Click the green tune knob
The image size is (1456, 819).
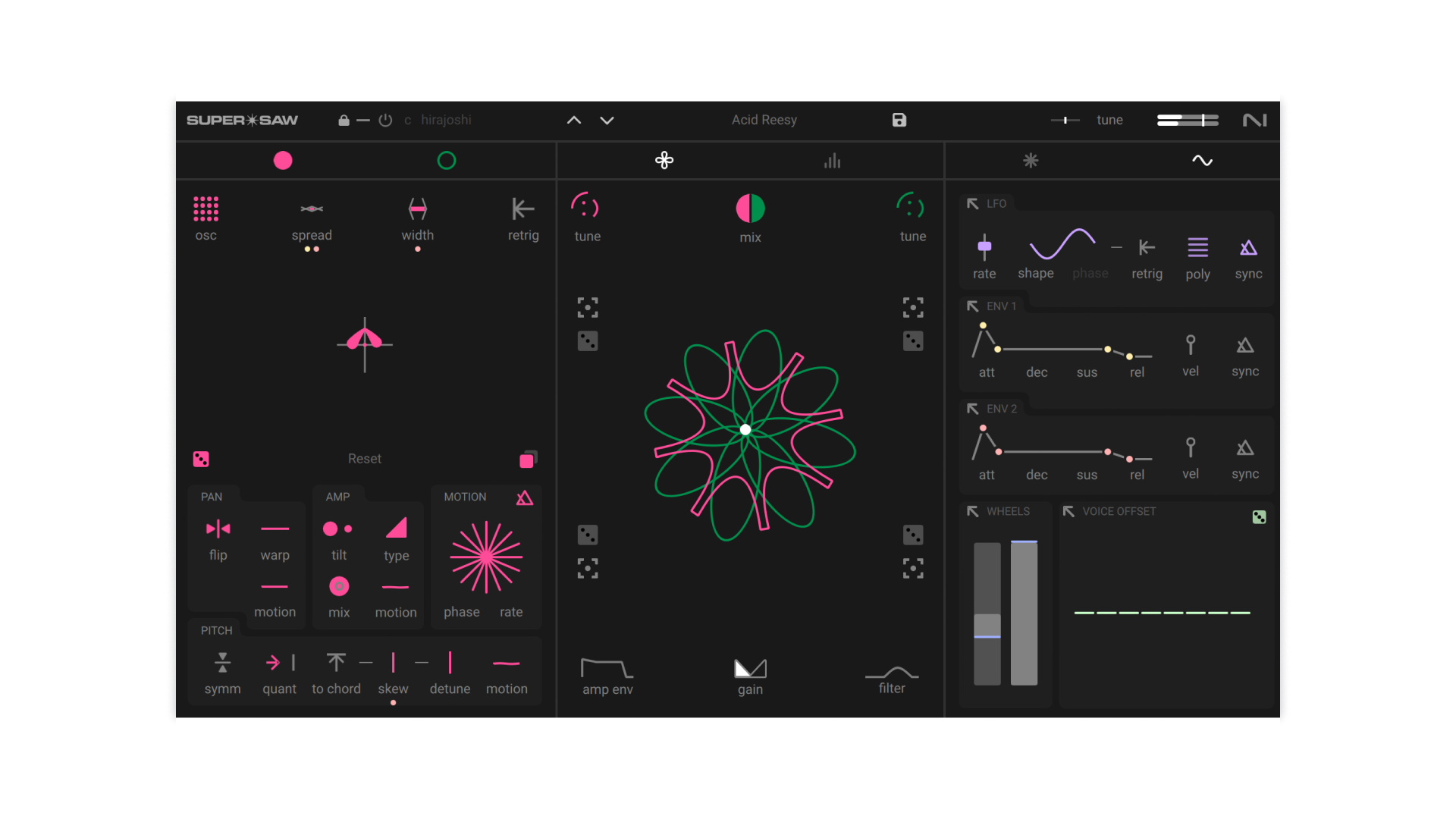point(911,206)
